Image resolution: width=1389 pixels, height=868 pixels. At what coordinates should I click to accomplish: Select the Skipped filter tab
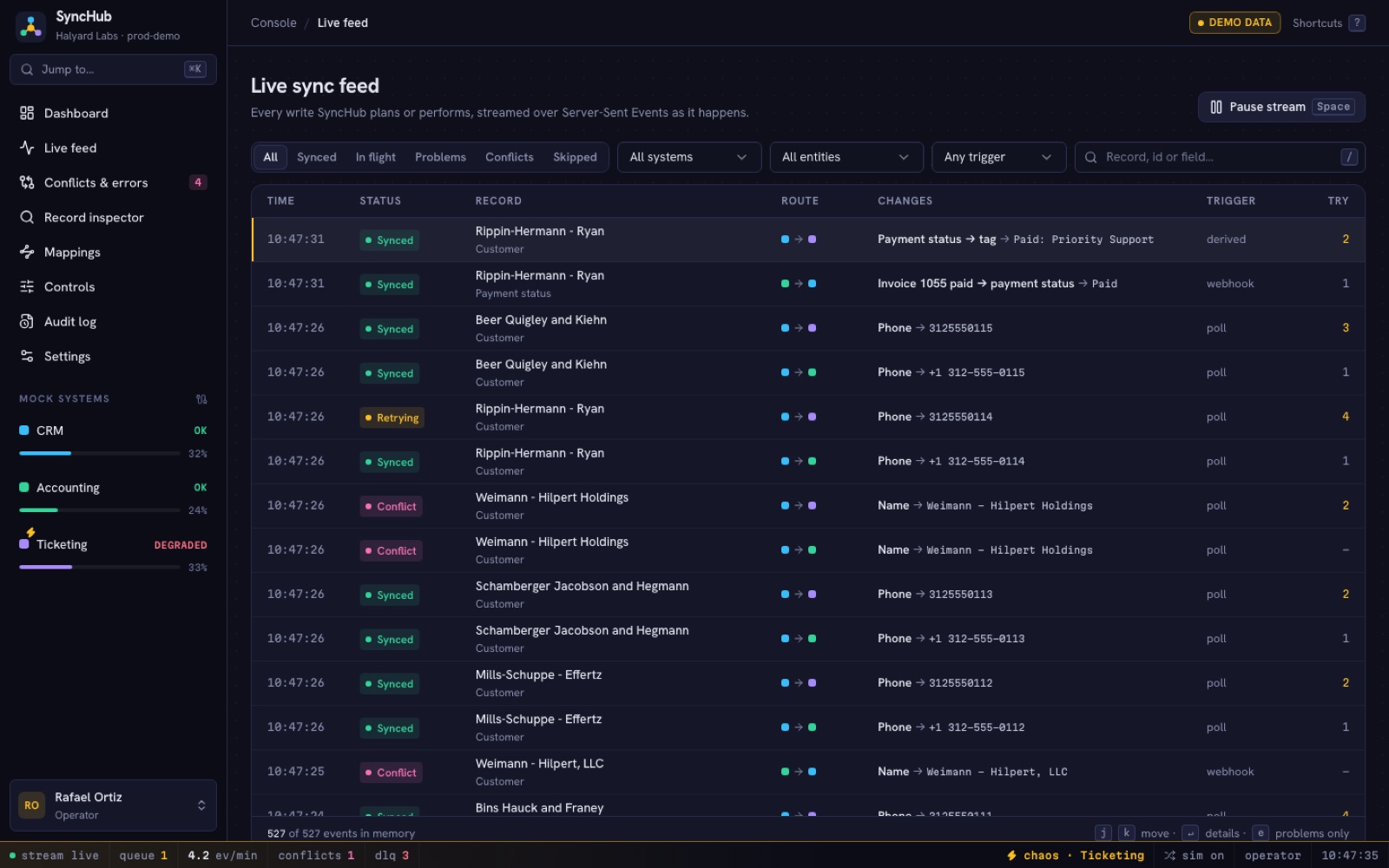pos(575,157)
